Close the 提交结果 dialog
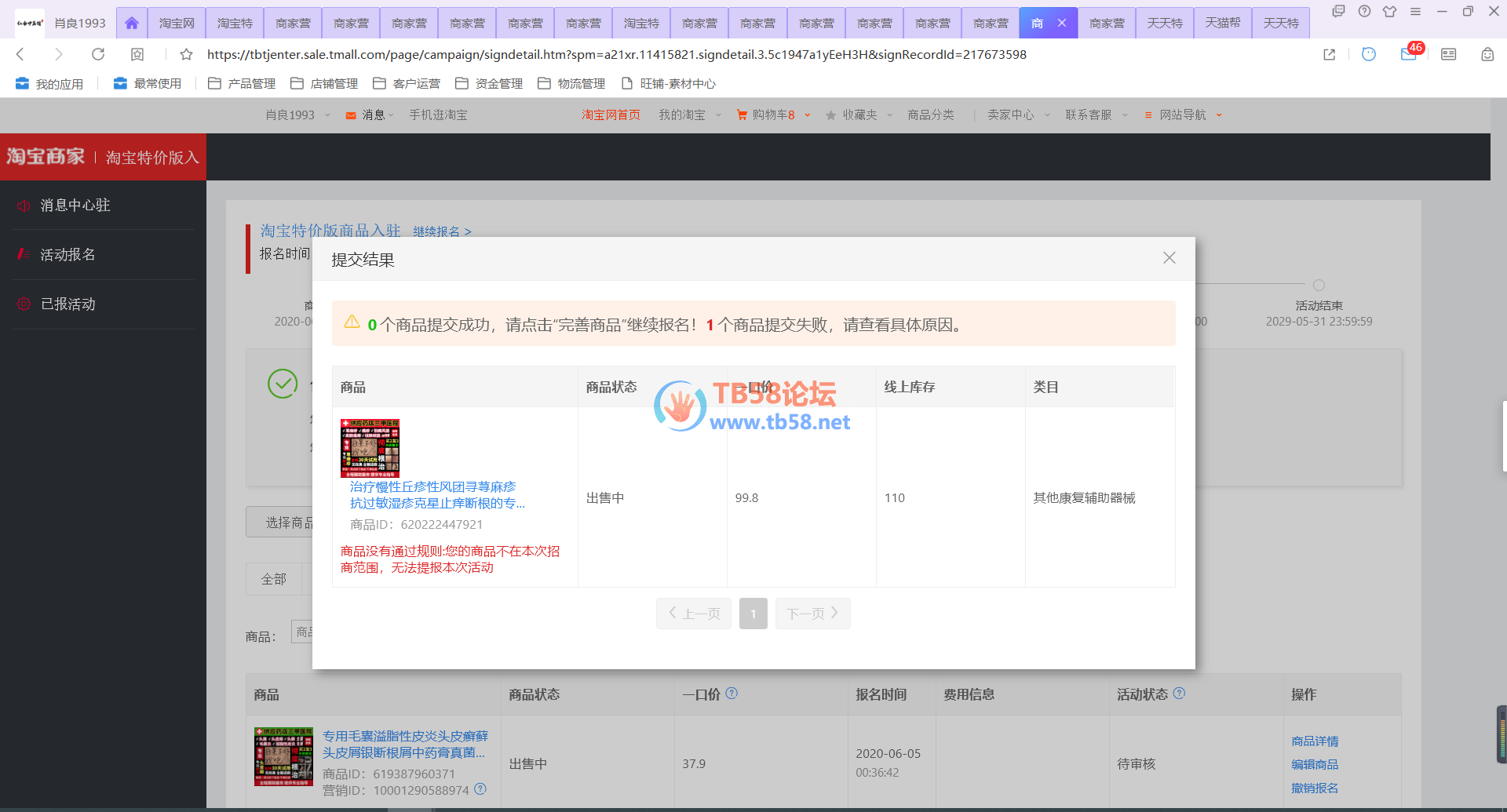 [x=1169, y=258]
